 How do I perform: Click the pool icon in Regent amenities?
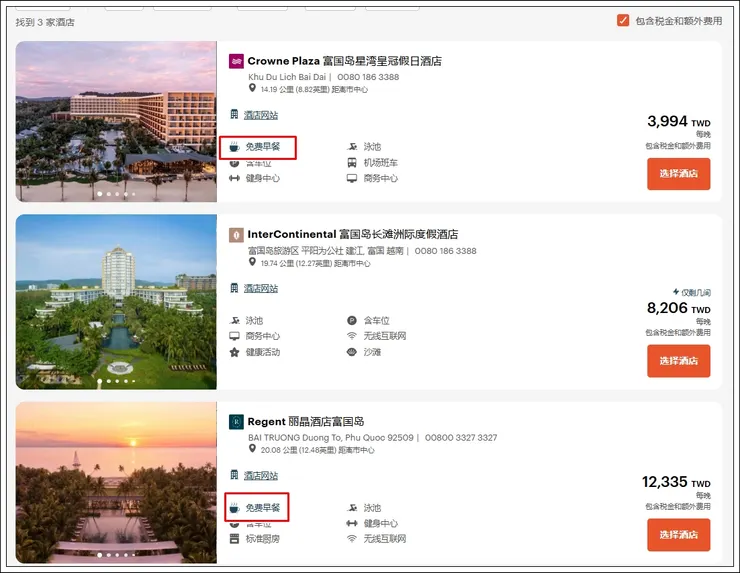point(352,508)
